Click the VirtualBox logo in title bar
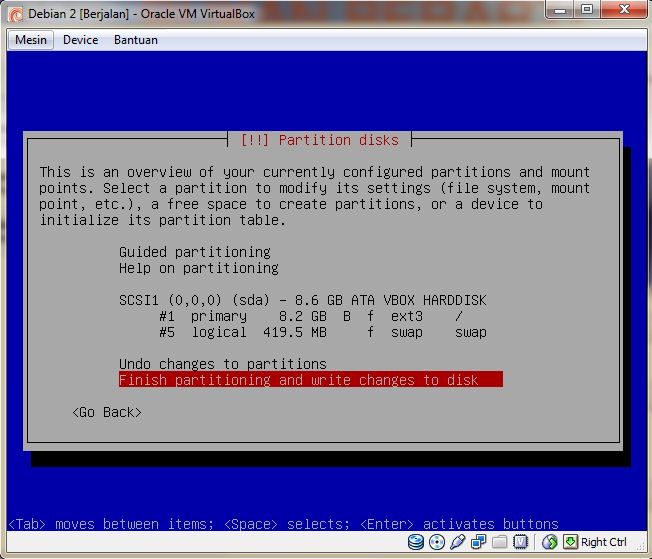This screenshot has height=559, width=652. click(16, 14)
